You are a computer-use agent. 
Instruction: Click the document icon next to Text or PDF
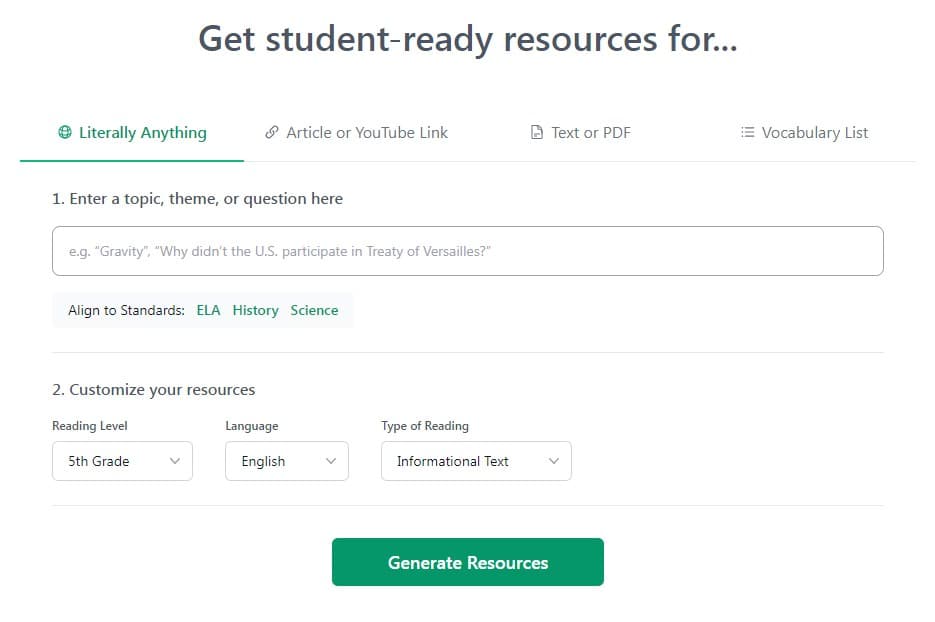pyautogui.click(x=536, y=131)
